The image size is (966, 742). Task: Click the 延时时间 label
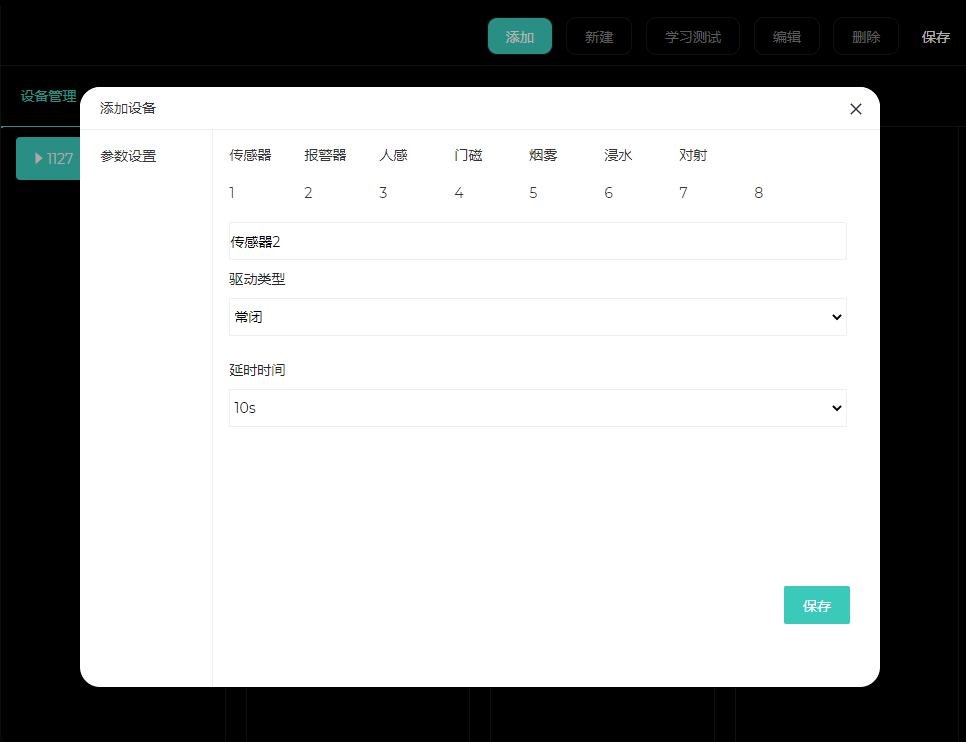coord(257,370)
